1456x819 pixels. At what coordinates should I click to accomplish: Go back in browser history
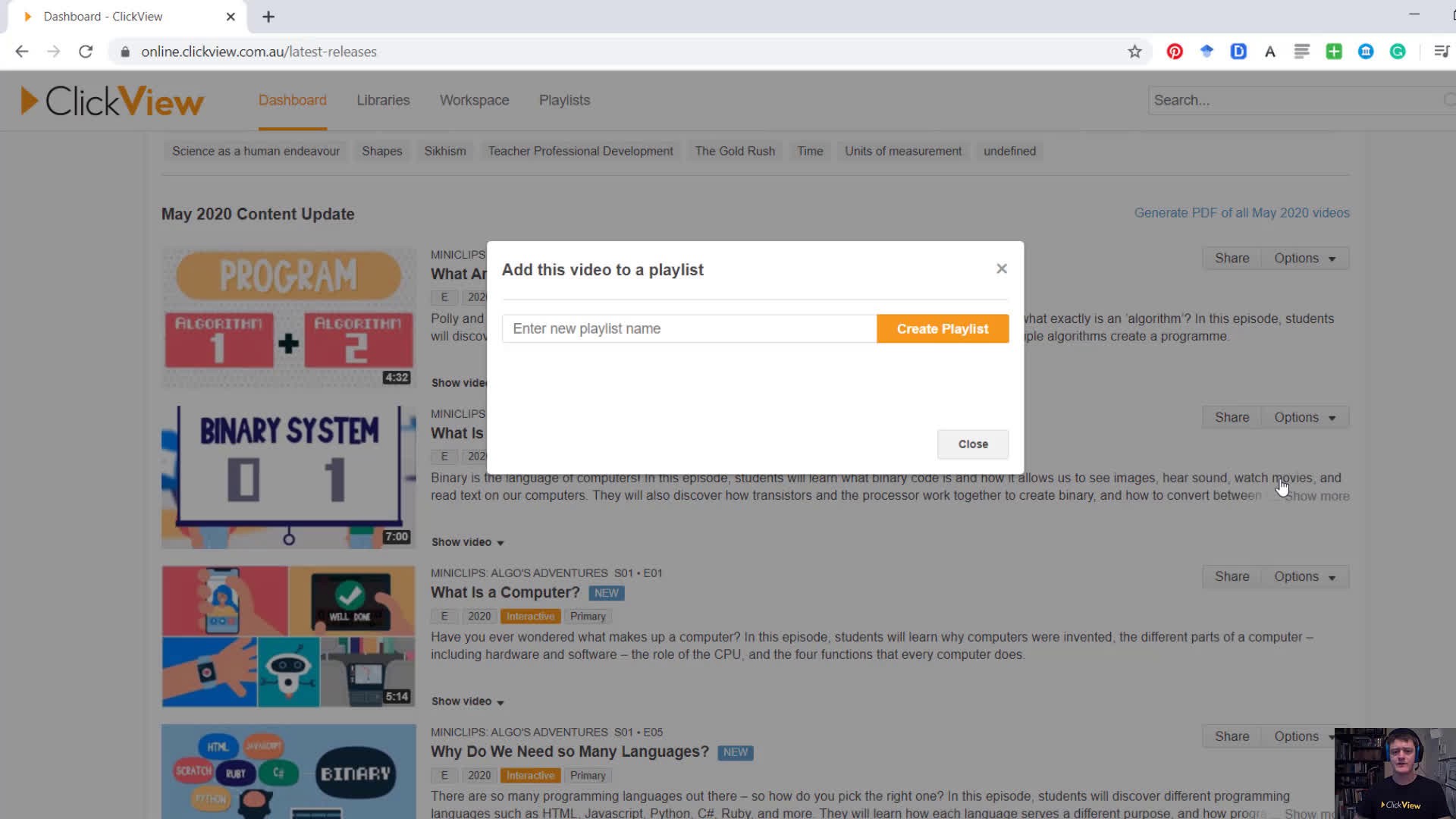coord(22,52)
